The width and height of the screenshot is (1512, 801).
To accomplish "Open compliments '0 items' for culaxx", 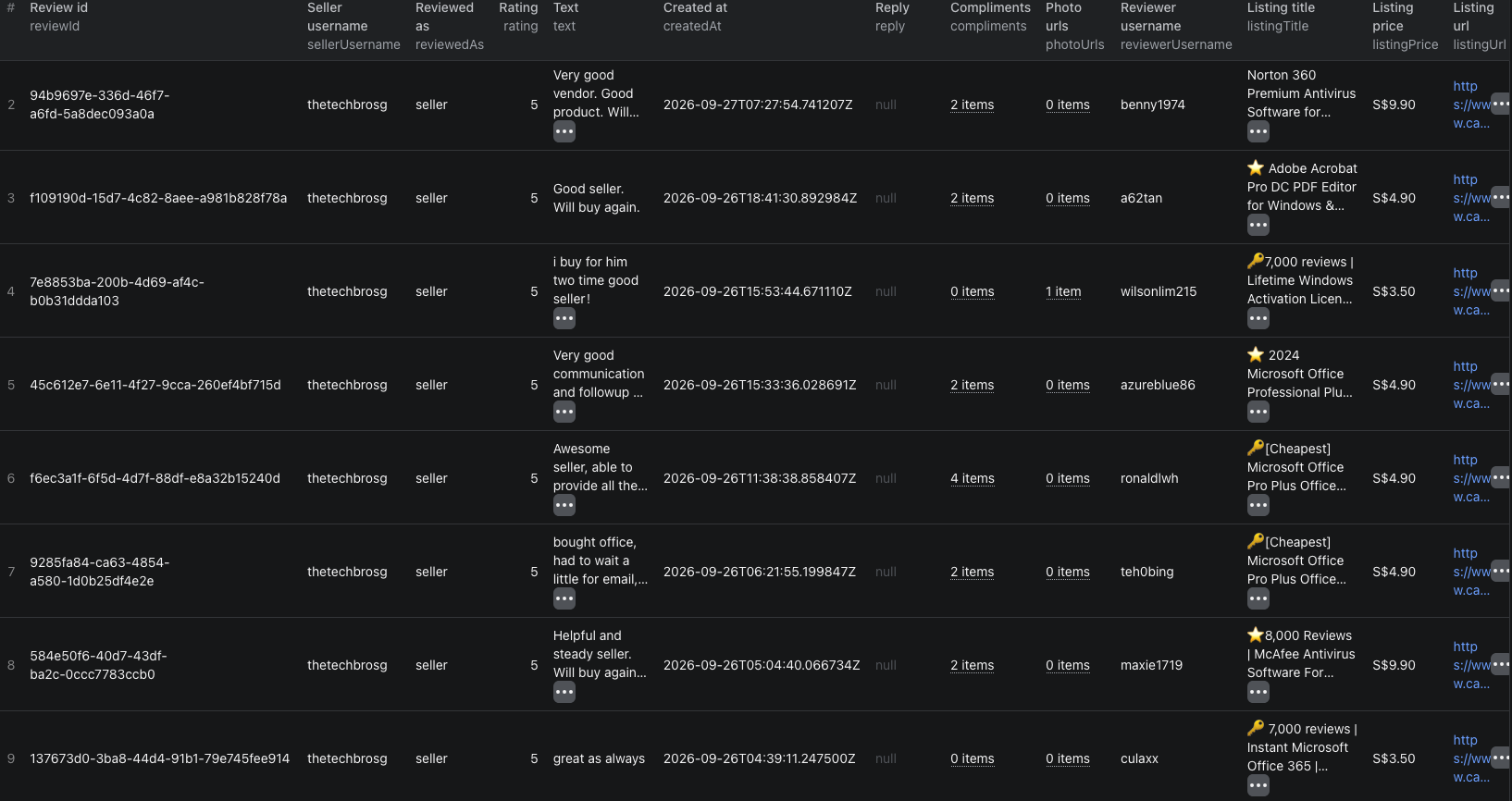I will click(x=972, y=759).
